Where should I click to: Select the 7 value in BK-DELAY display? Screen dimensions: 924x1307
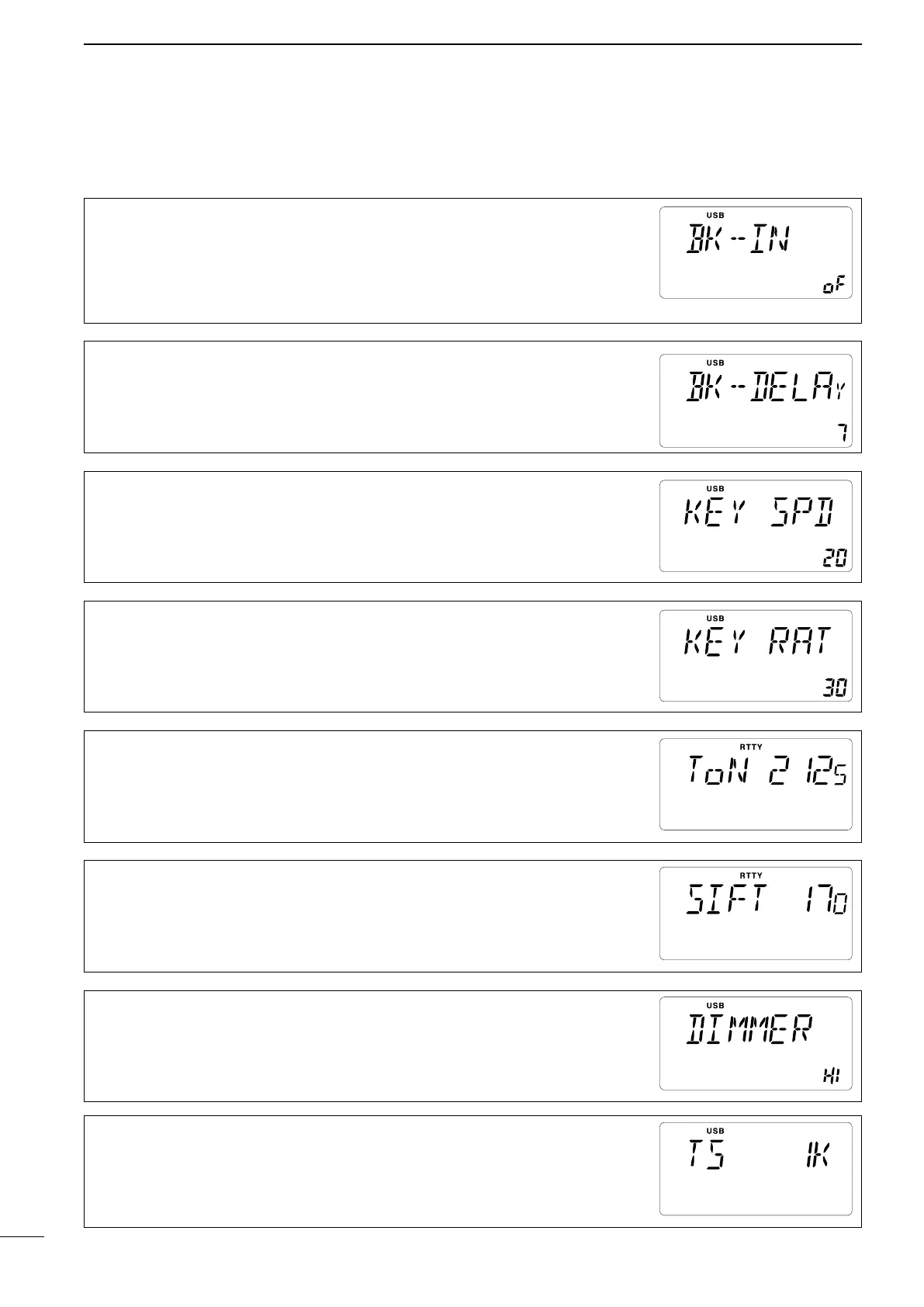pos(840,434)
